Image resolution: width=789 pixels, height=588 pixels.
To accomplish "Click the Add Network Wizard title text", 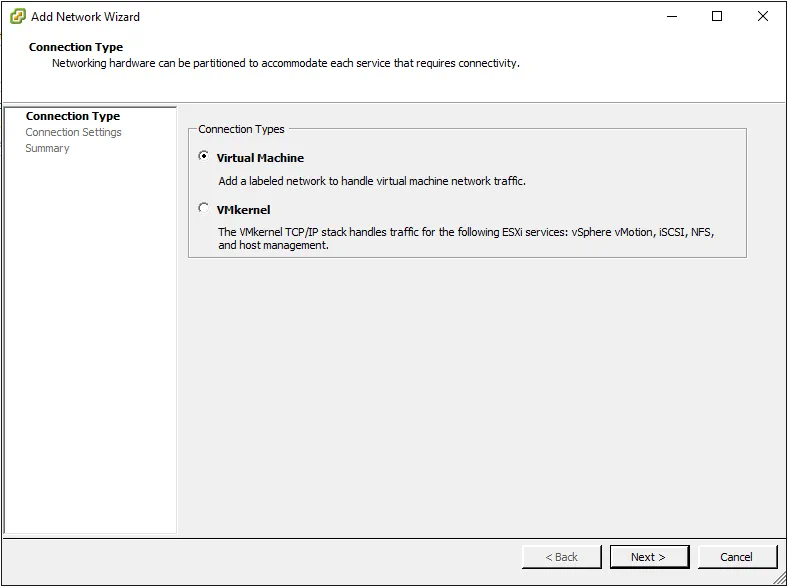I will 85,17.
